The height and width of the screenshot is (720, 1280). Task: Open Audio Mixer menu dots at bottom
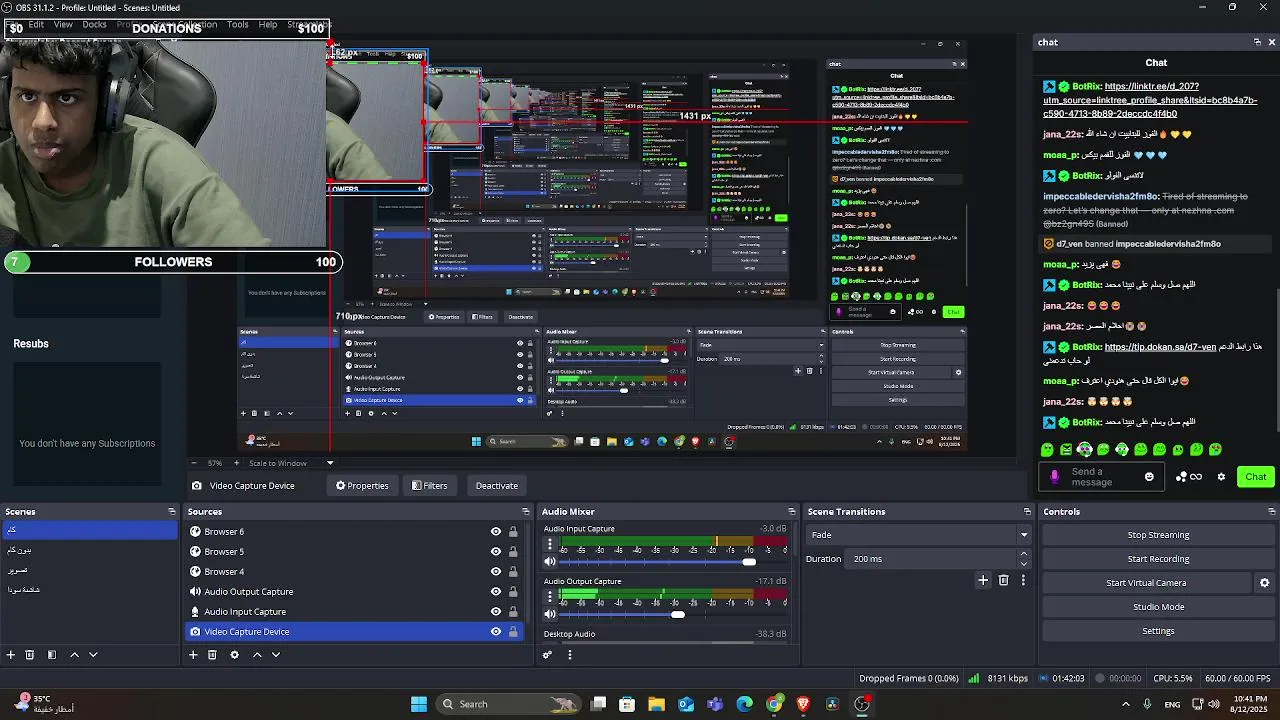[x=570, y=655]
